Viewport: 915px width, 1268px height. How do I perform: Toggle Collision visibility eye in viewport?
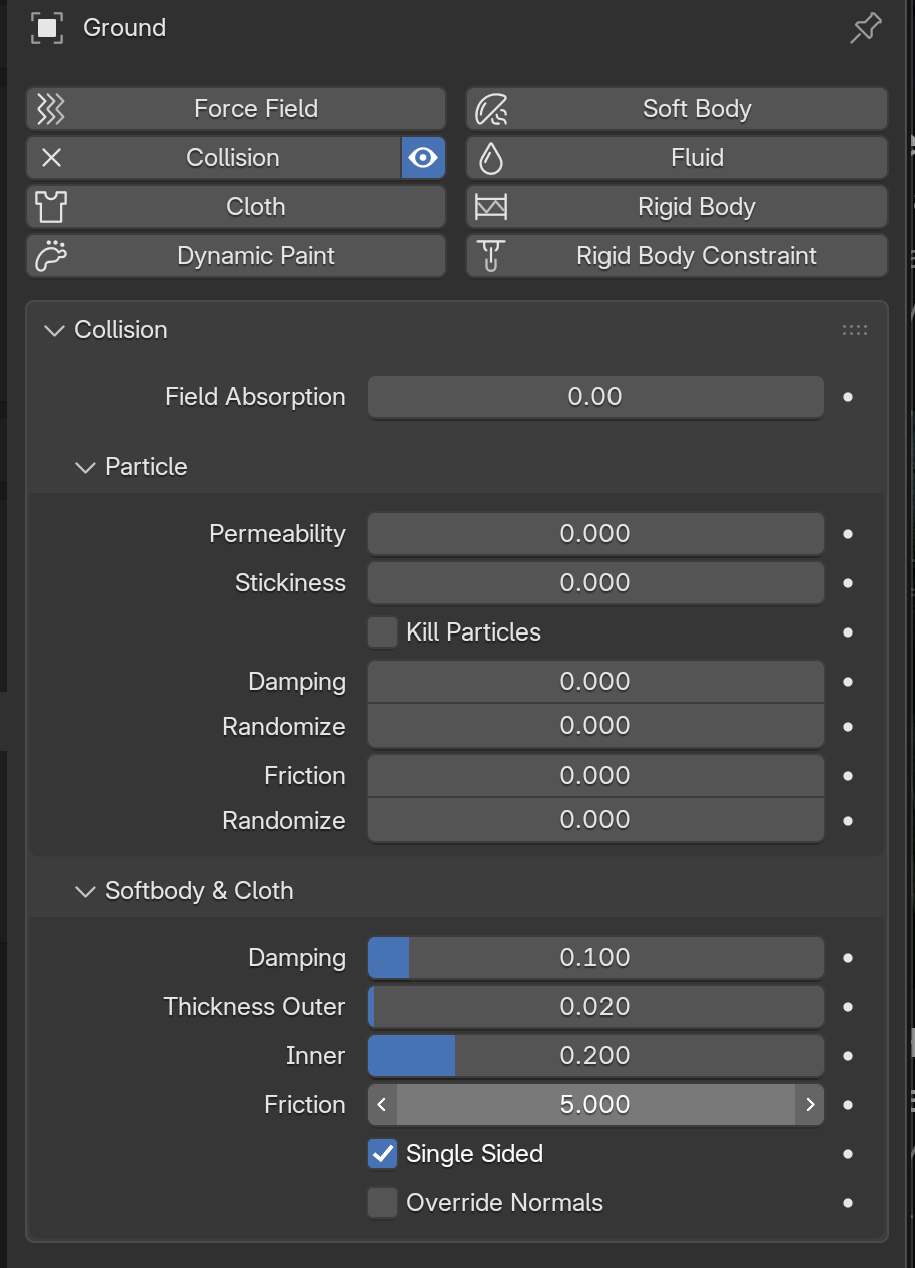423,158
